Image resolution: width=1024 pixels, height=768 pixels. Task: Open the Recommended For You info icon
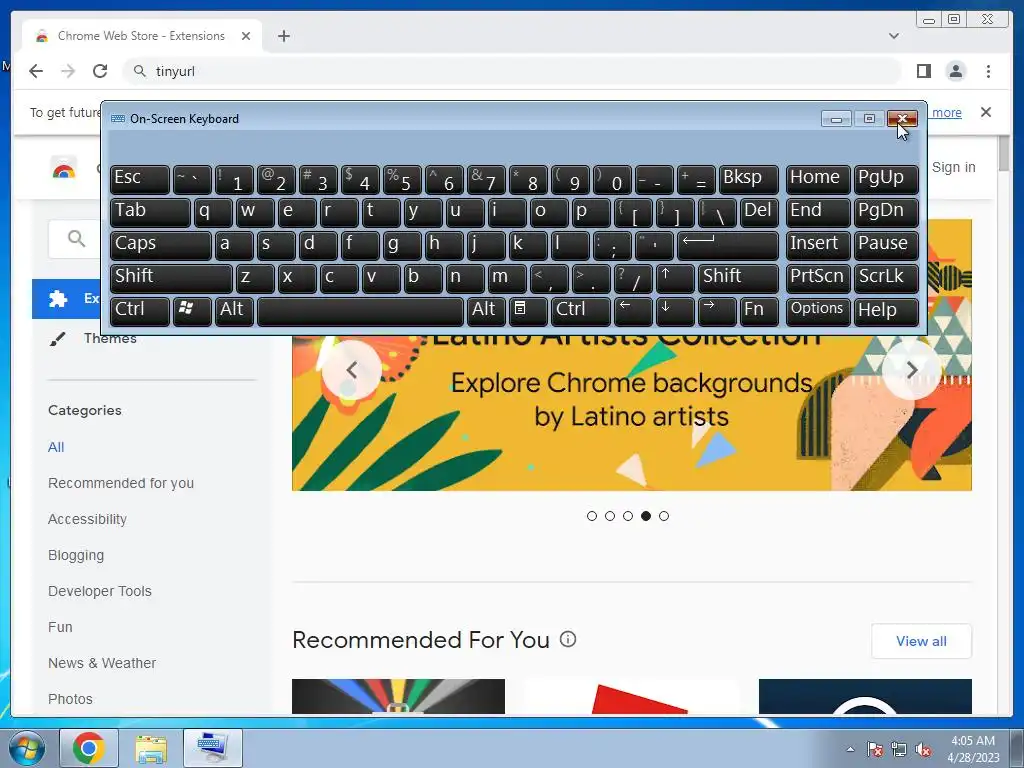coord(568,639)
